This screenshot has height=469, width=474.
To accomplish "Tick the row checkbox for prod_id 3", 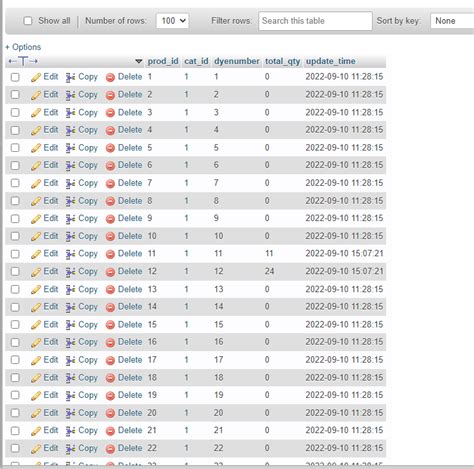I will 15,113.
